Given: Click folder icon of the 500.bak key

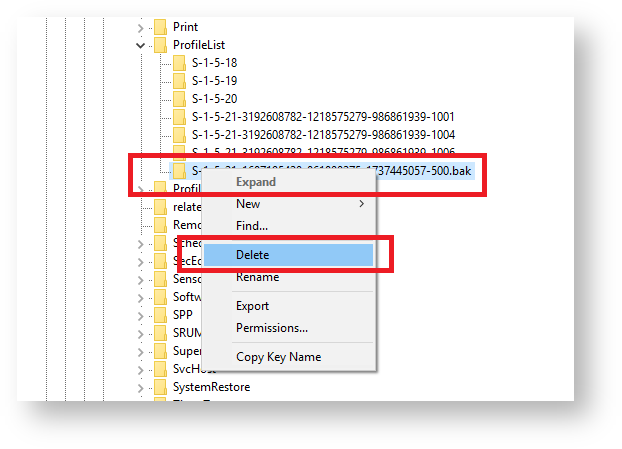Looking at the screenshot, I should tap(179, 171).
